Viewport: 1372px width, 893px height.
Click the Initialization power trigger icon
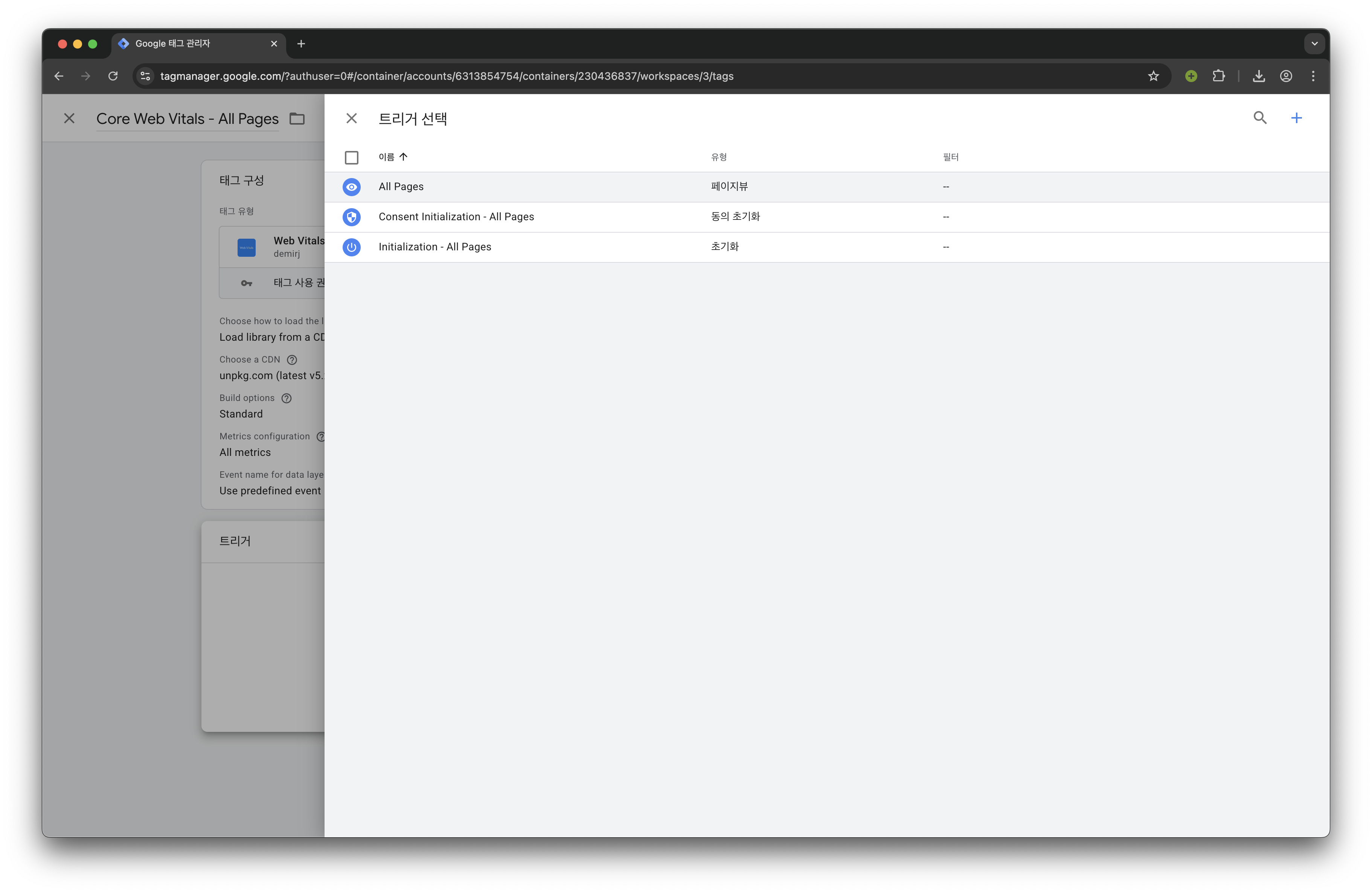pos(351,247)
